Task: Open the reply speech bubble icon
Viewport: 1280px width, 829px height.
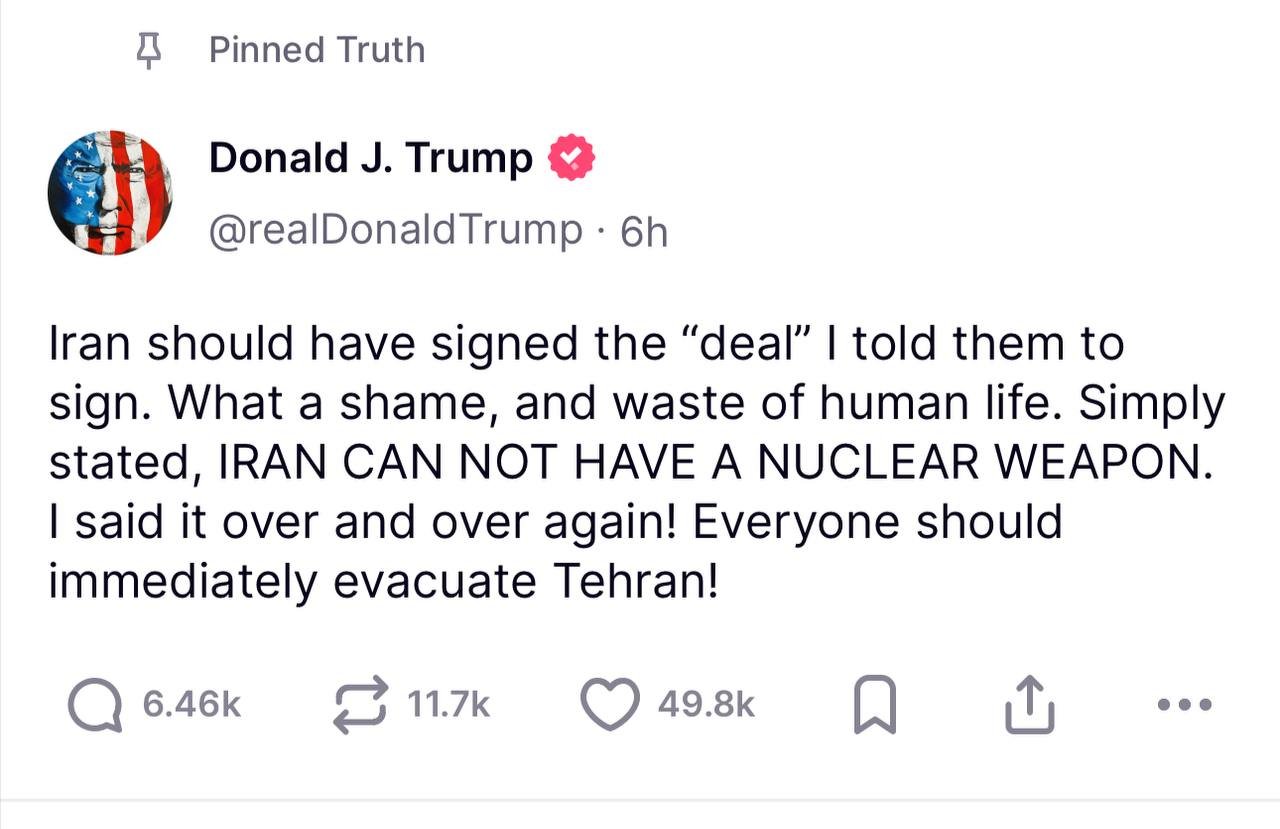Action: 97,705
